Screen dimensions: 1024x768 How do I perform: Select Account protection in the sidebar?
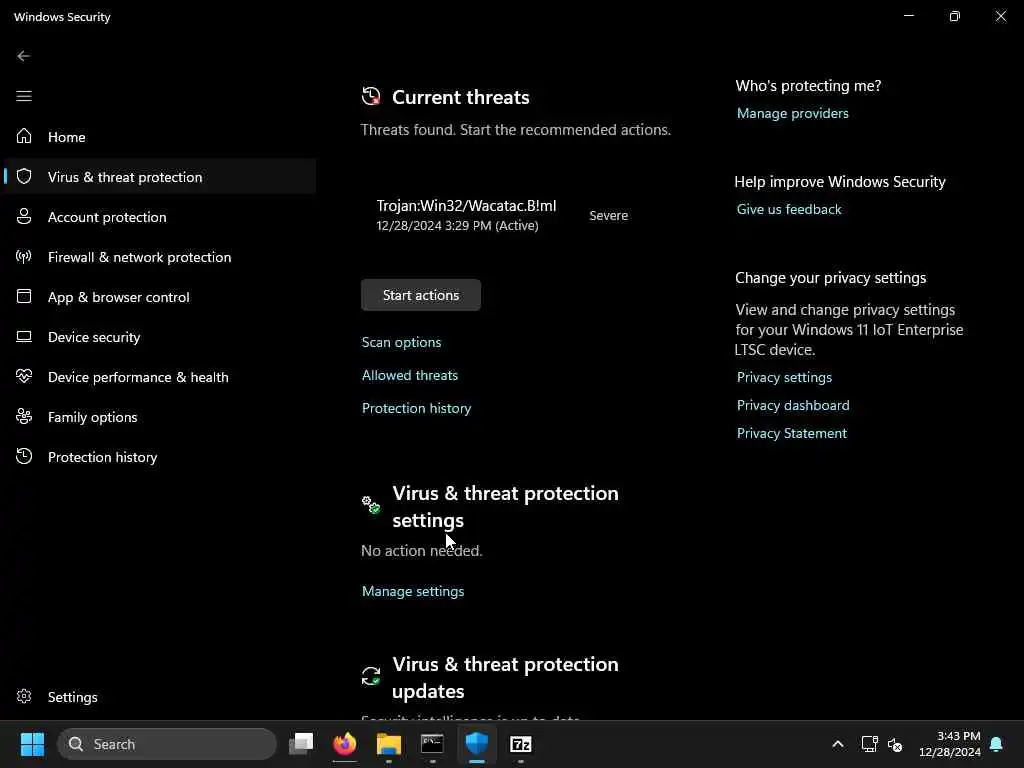click(159, 217)
